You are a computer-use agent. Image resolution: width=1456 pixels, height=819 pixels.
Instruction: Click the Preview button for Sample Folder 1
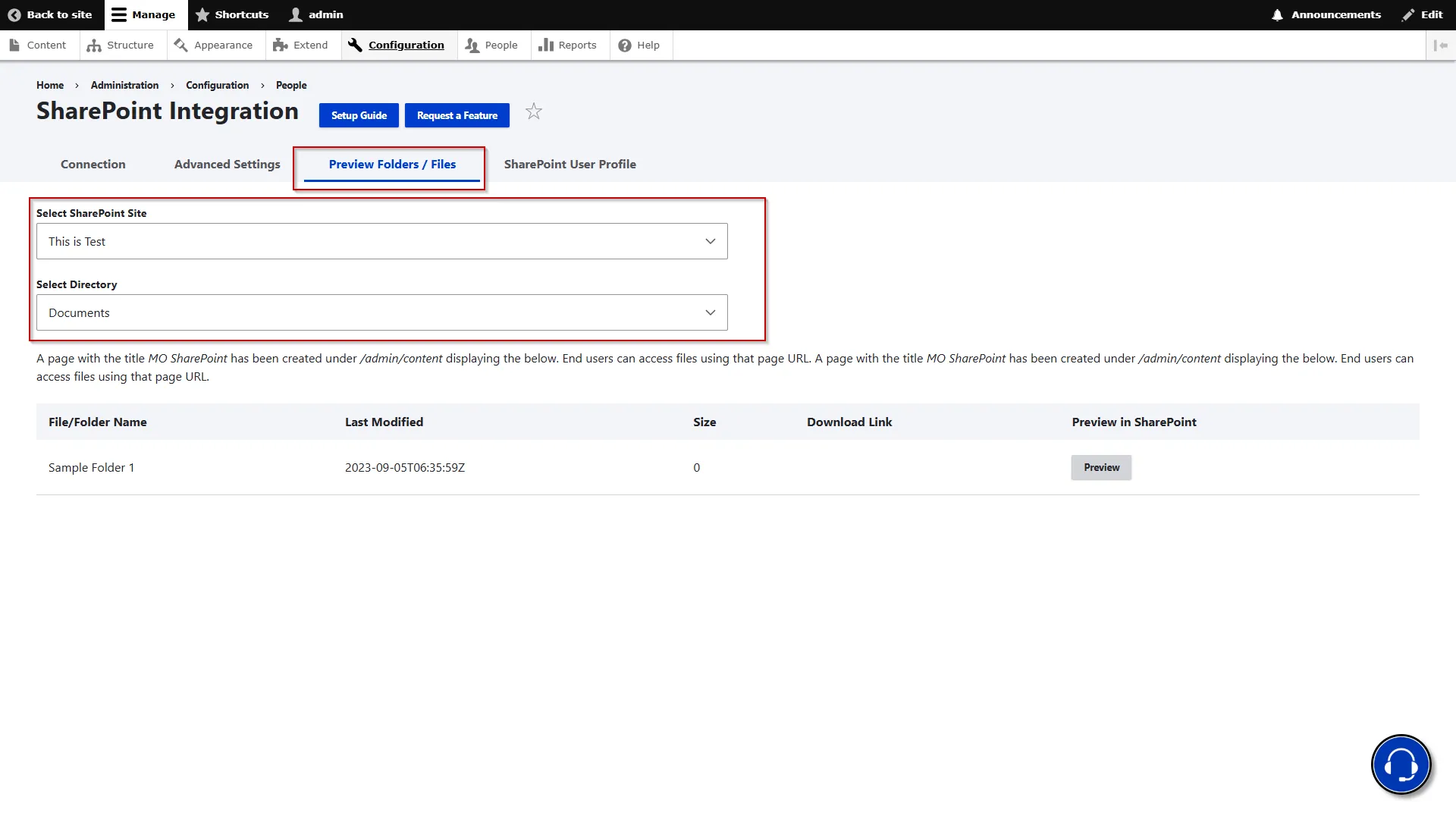1101,467
